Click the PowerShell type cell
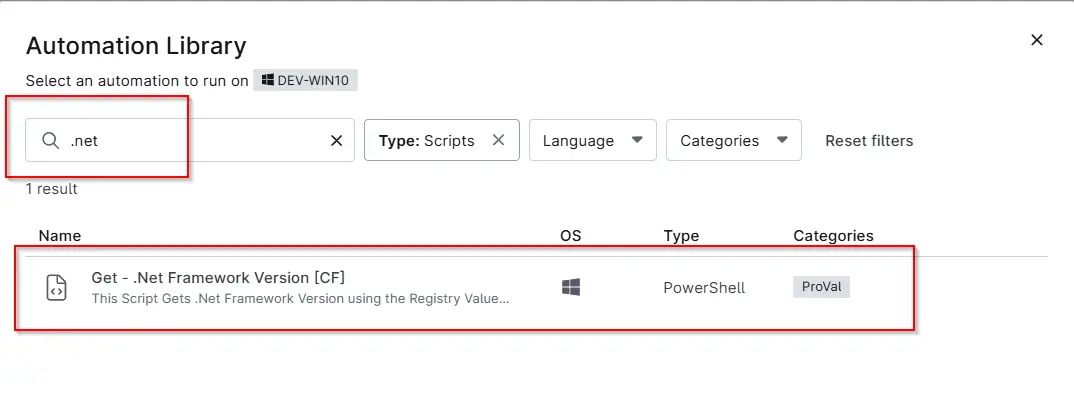This screenshot has width=1074, height=404. click(x=703, y=288)
